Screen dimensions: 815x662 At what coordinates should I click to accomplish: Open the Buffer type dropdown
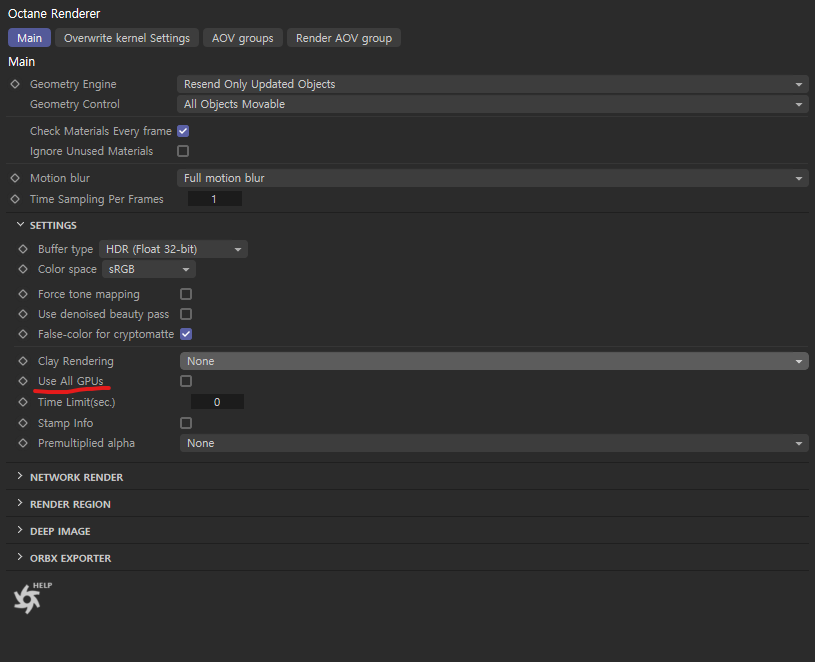pyautogui.click(x=174, y=249)
